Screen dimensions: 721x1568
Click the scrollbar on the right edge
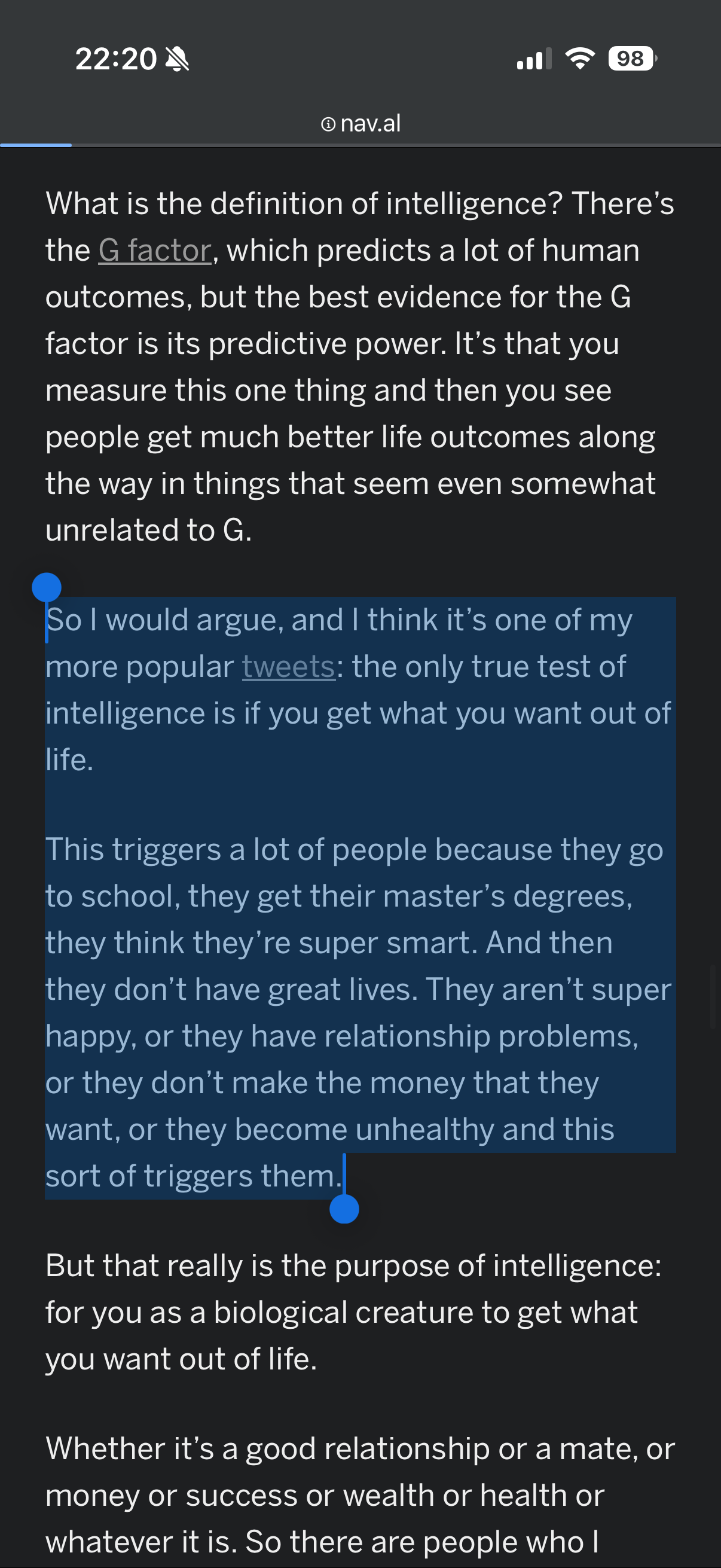coord(715,997)
